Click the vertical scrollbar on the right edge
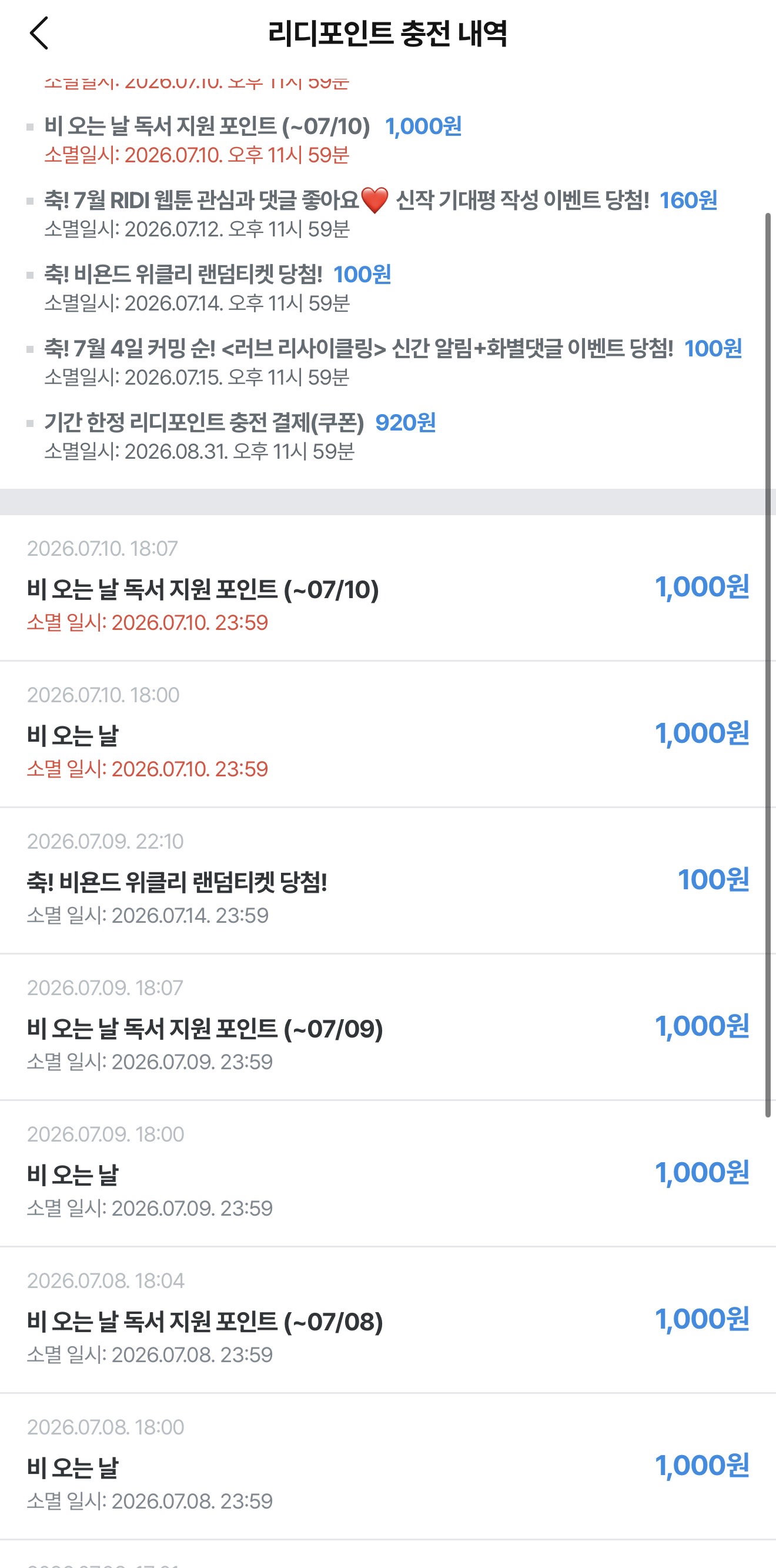The width and height of the screenshot is (776, 1568). (x=768, y=665)
